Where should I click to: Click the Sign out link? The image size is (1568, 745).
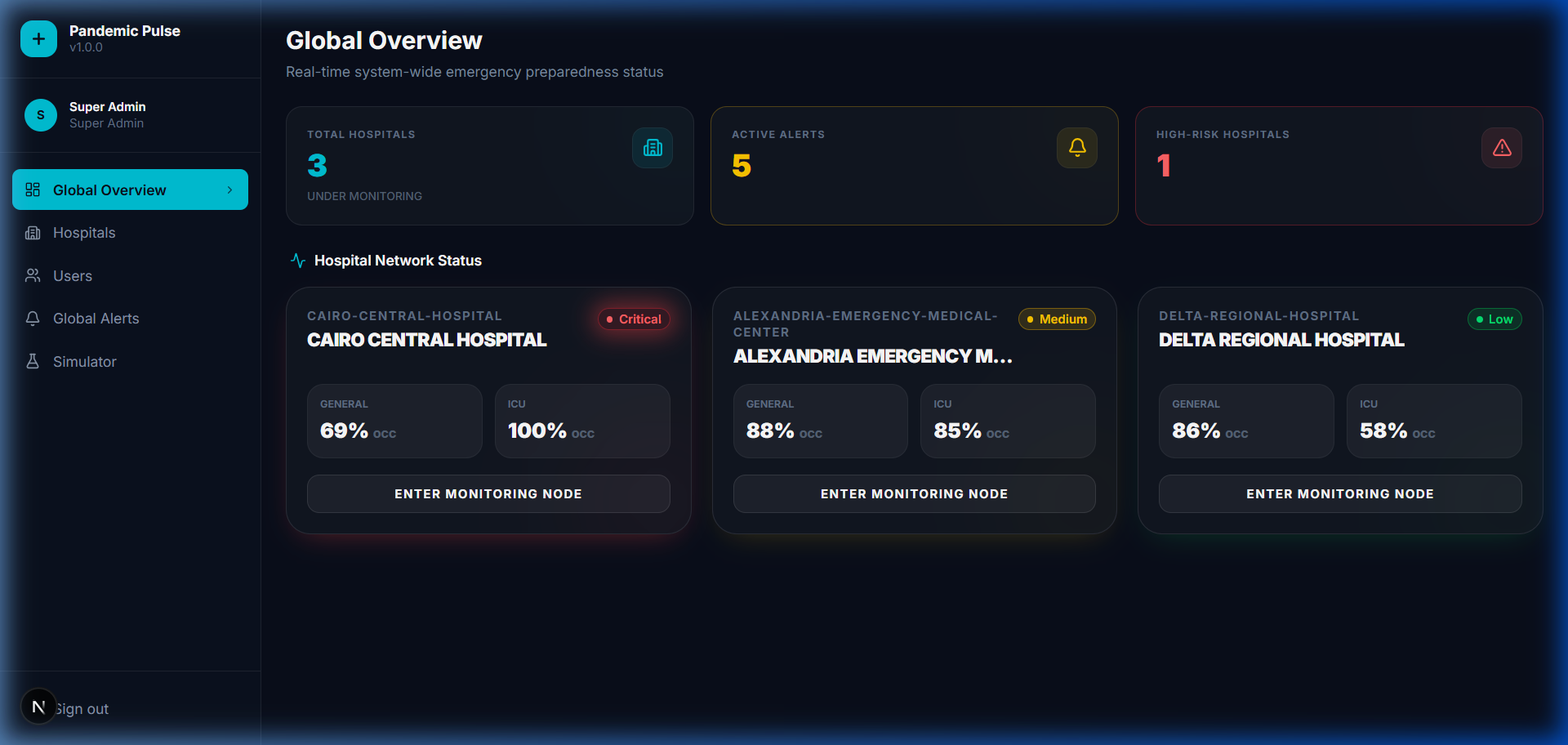point(82,709)
